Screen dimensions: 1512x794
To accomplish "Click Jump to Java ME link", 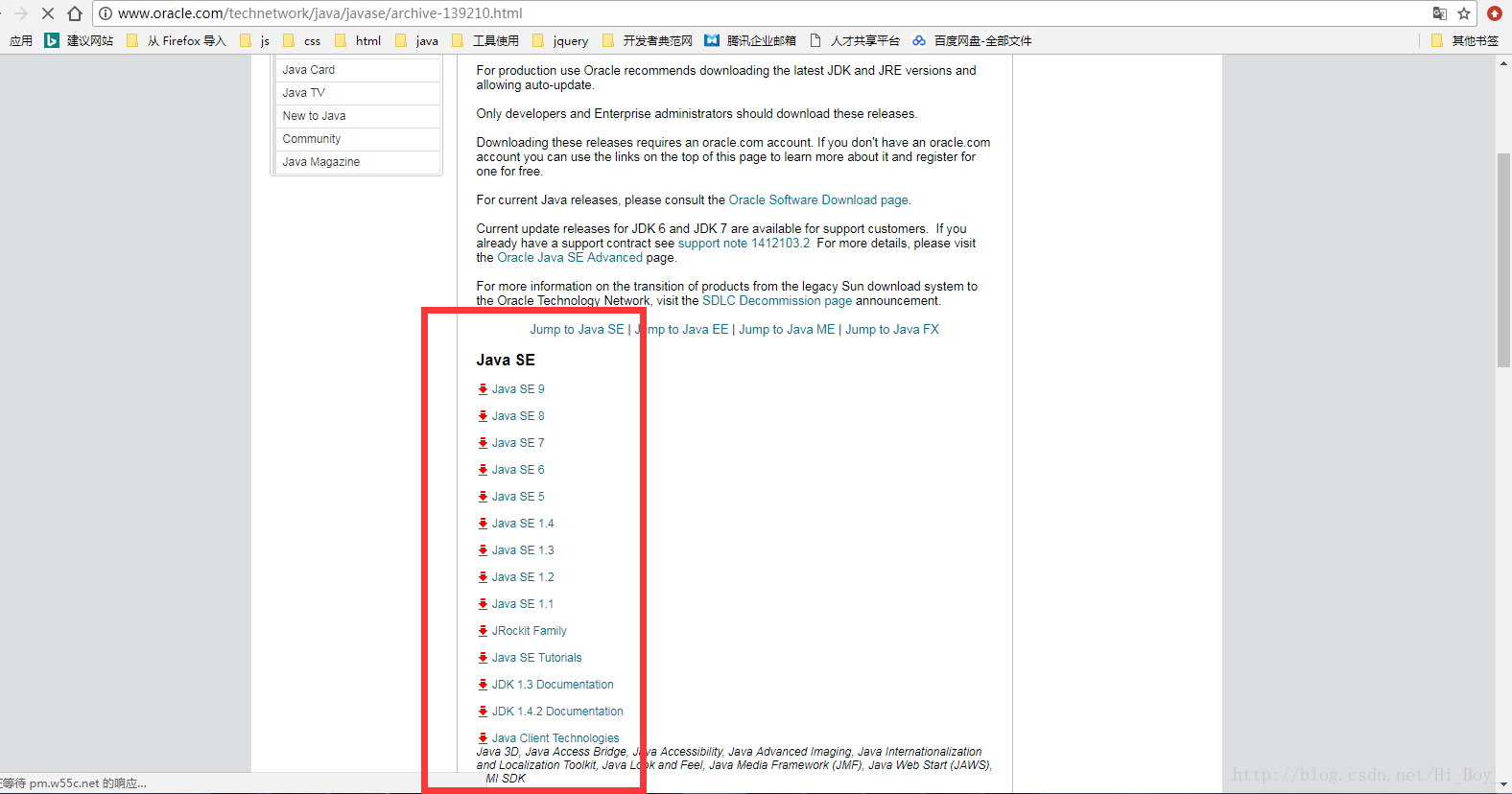I will tap(787, 330).
